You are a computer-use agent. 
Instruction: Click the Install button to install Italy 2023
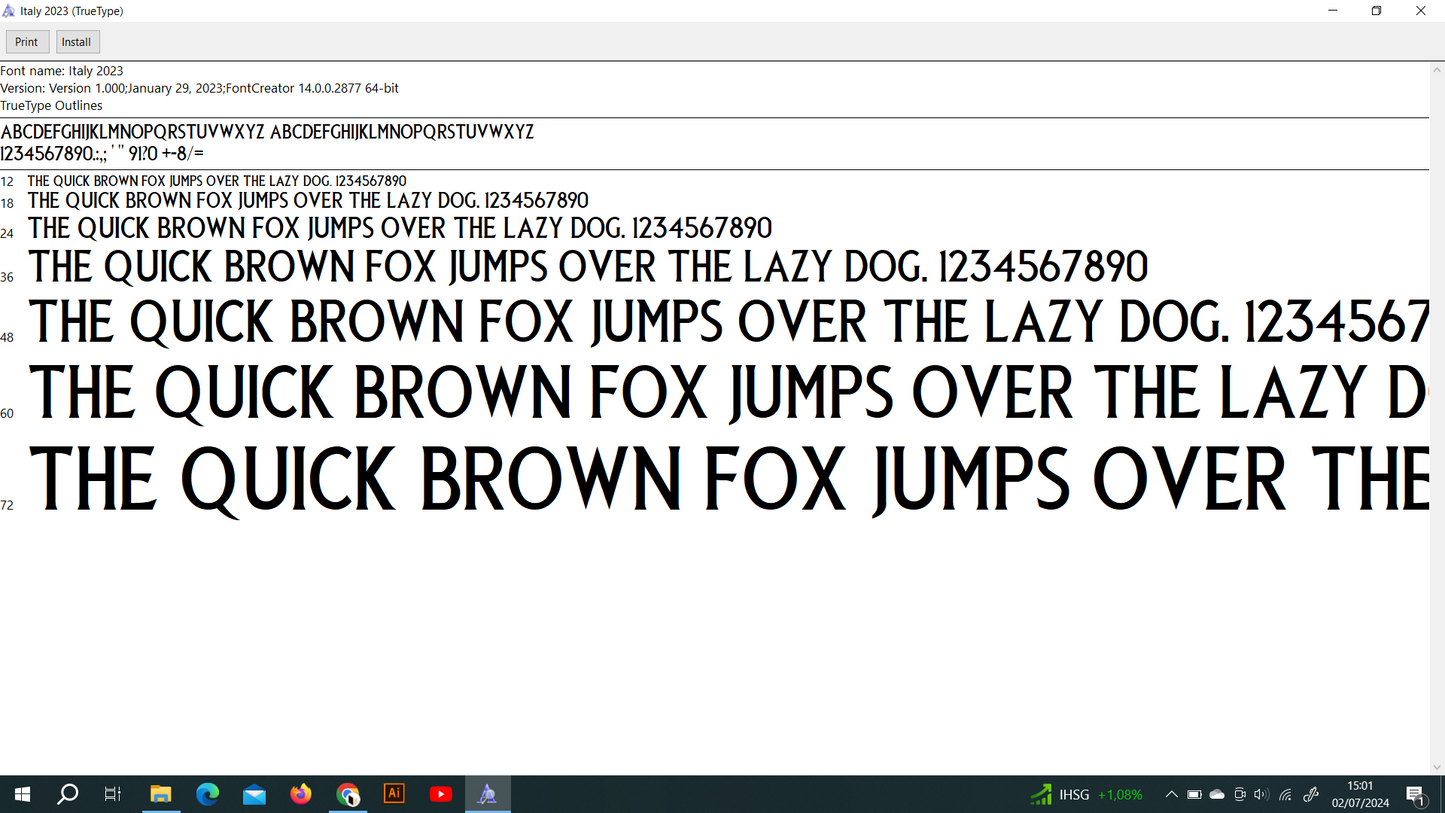(77, 42)
